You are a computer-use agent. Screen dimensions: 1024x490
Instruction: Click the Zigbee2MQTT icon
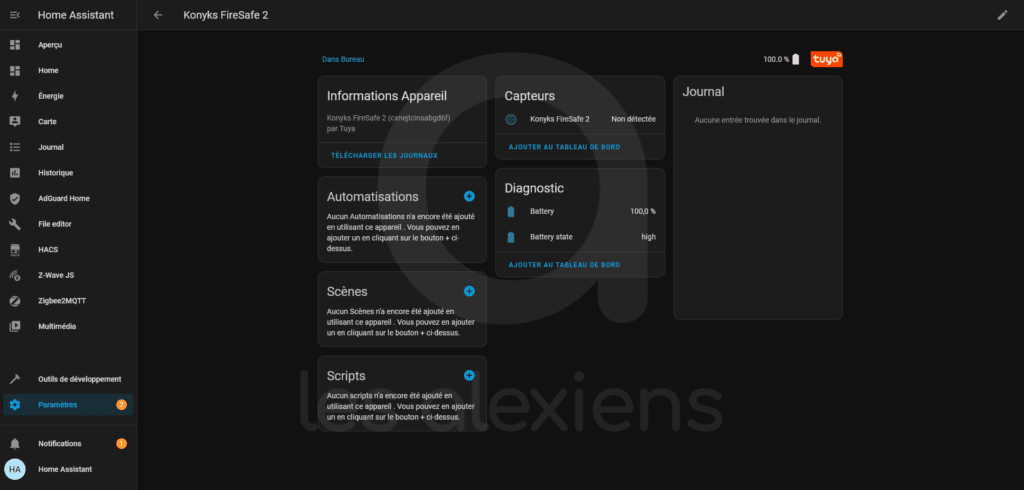pos(15,301)
